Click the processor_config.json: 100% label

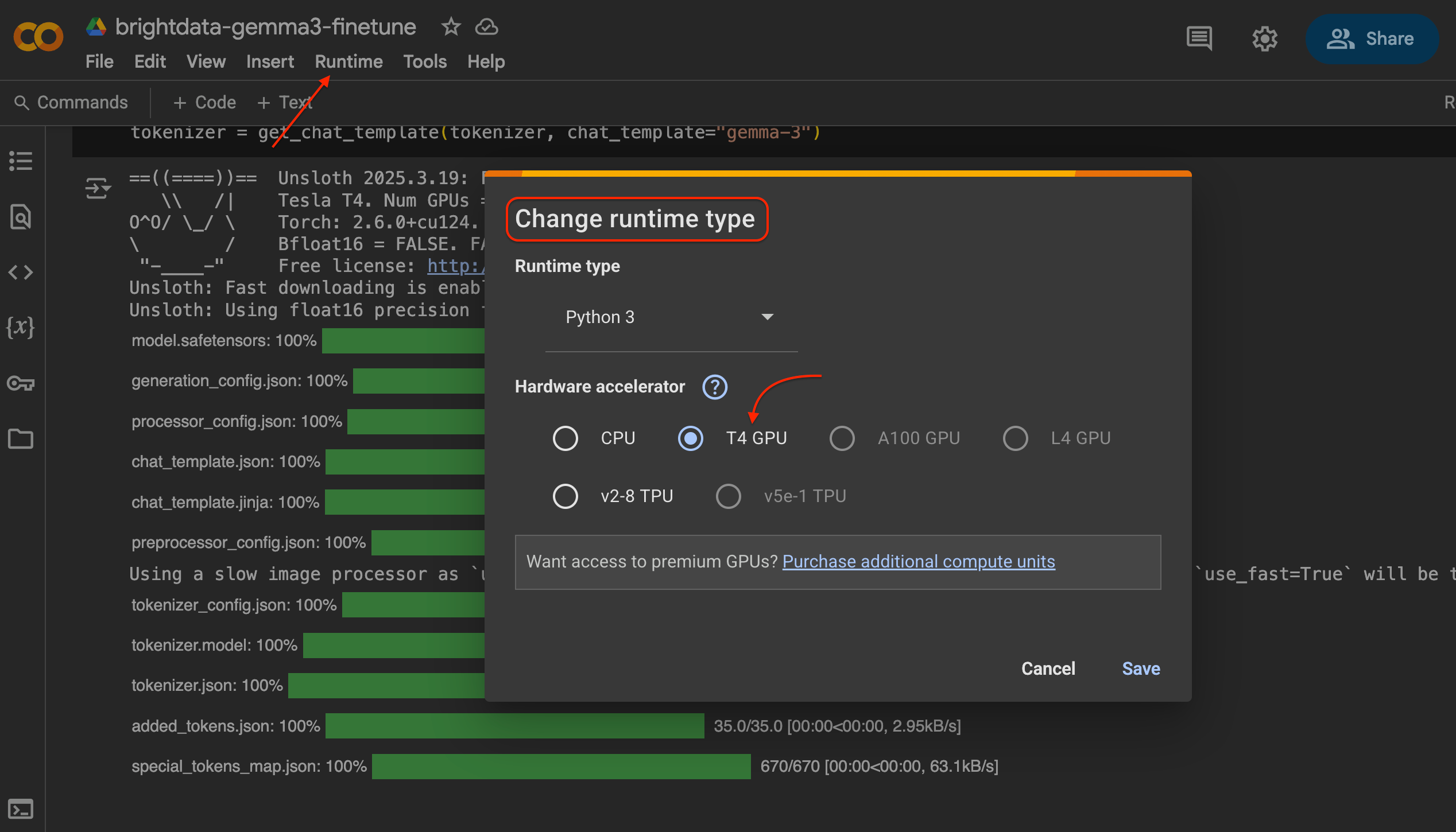point(237,422)
